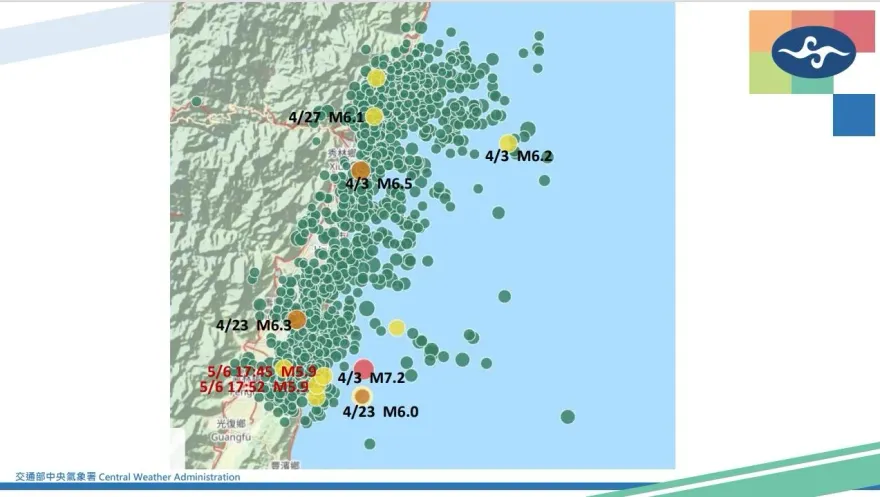Select the orange 4/3 M6.5 epicenter circle

click(361, 170)
